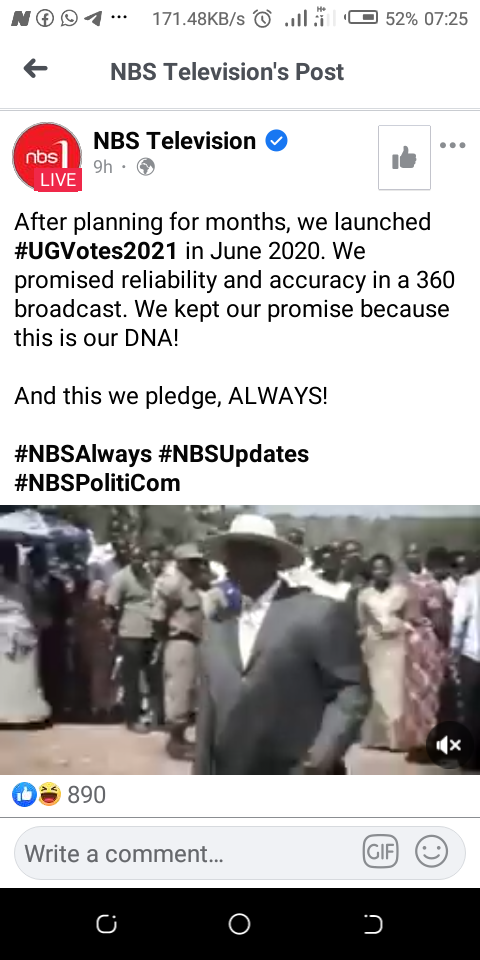This screenshot has height=960, width=480.
Task: Open NBS Television profile picture
Action: pos(47,157)
